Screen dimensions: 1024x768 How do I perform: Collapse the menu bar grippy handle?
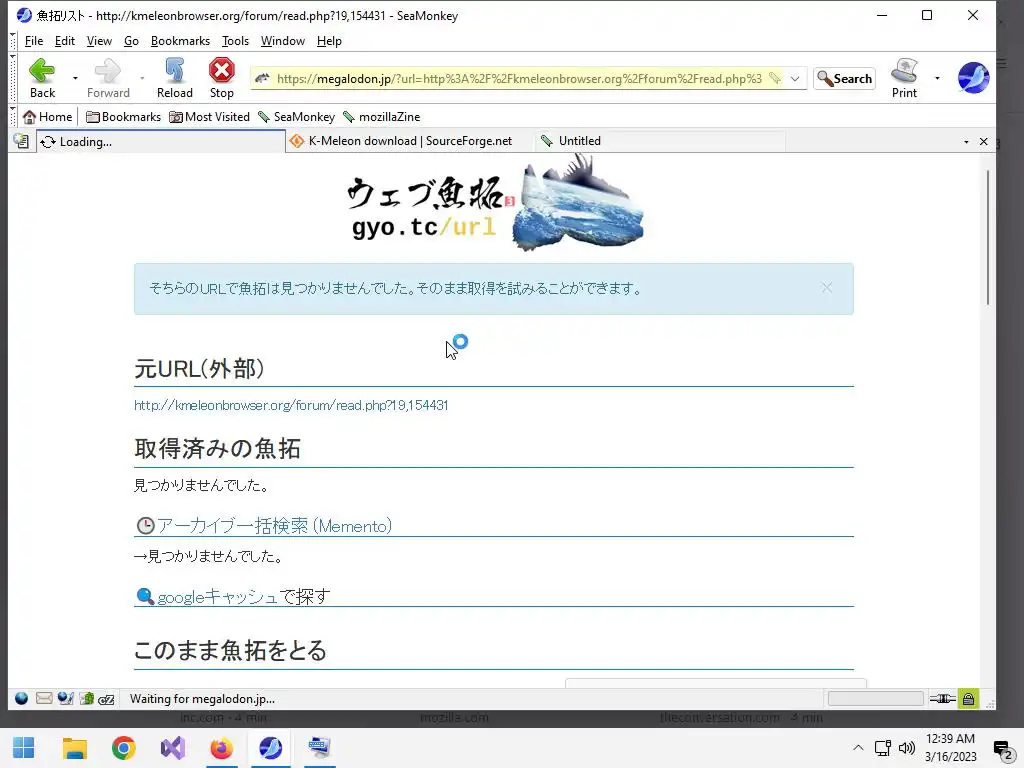point(13,40)
